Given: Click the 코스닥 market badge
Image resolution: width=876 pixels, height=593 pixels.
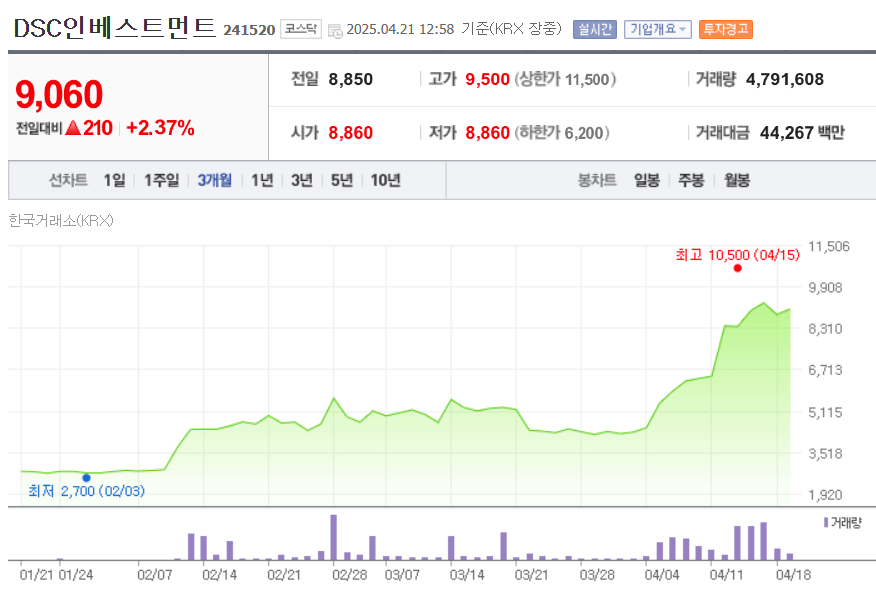Looking at the screenshot, I should click(x=302, y=29).
